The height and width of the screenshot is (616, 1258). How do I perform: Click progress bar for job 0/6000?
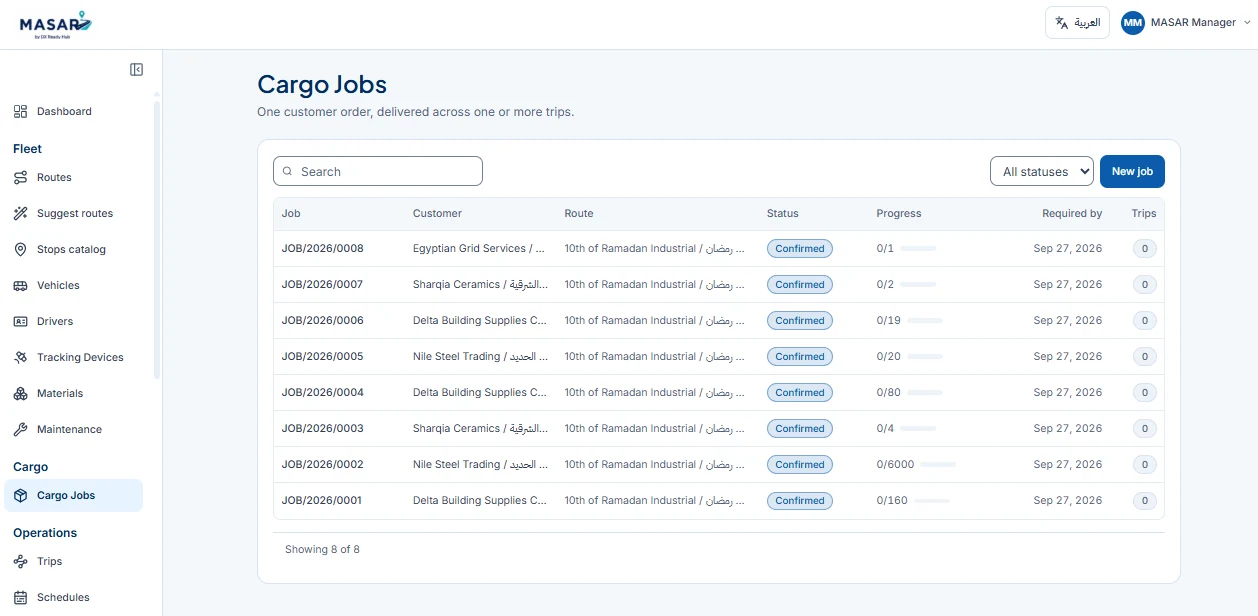(938, 465)
